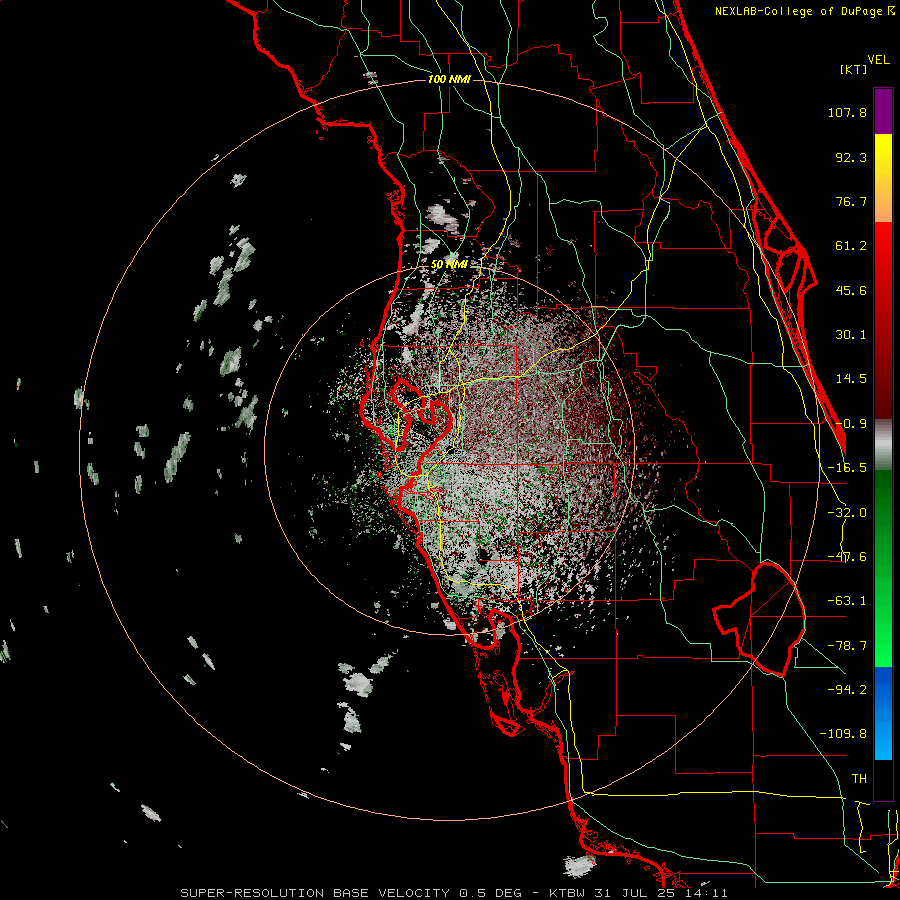This screenshot has height=900, width=900.
Task: Click the KTBW station identifier
Action: click(568, 893)
